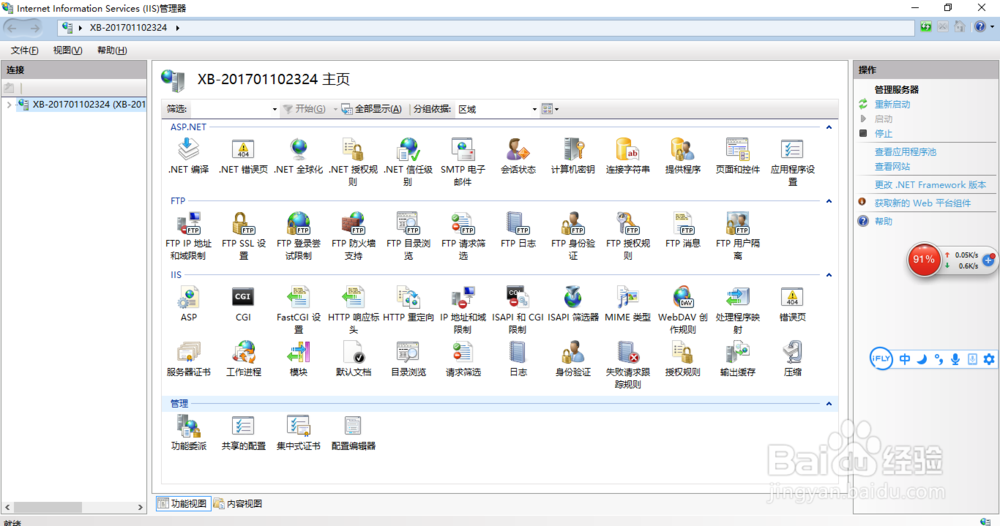Click 查看应用程序池 link
This screenshot has width=1000, height=526.
click(906, 152)
